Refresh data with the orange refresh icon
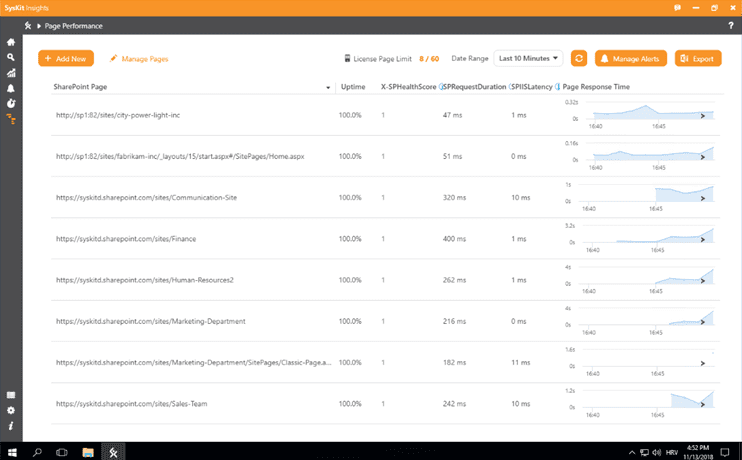 tap(579, 59)
